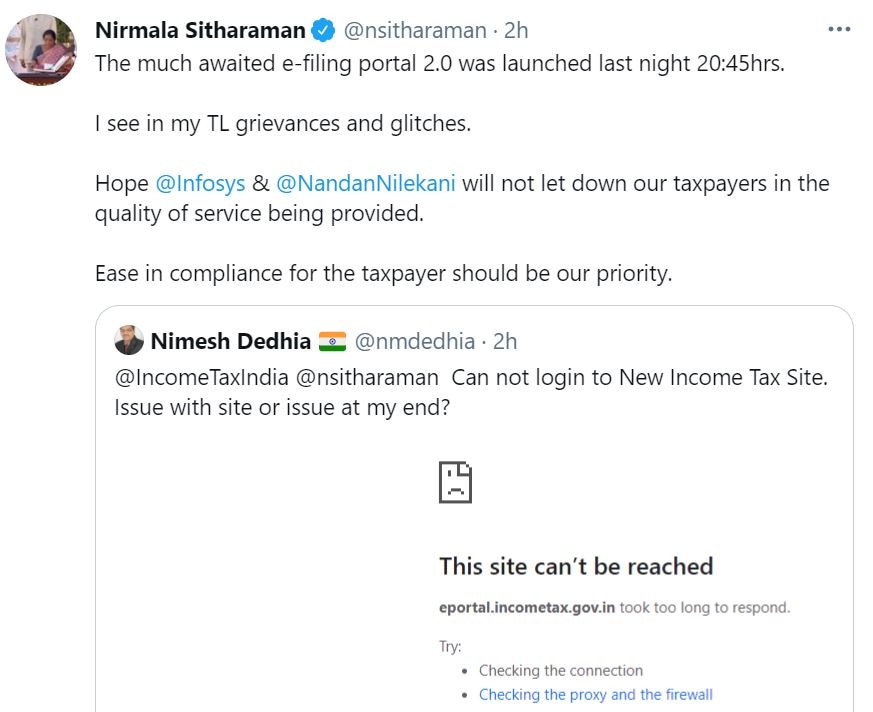873x712 pixels.
Task: Select the name Nimesh Dedhia
Action: point(230,340)
